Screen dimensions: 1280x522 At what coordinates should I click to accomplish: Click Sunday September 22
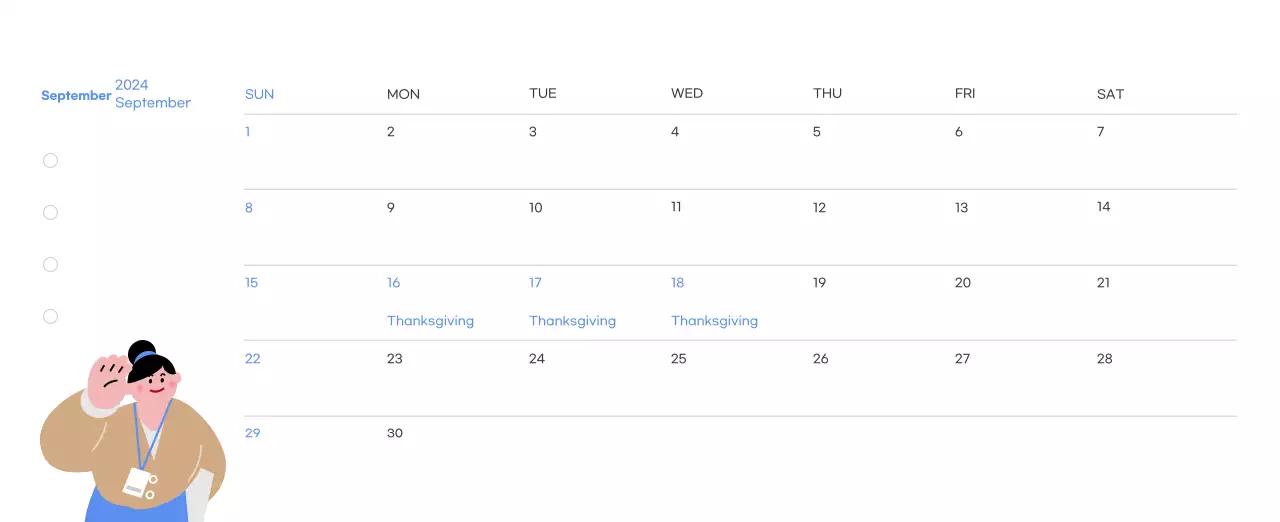[x=252, y=359]
